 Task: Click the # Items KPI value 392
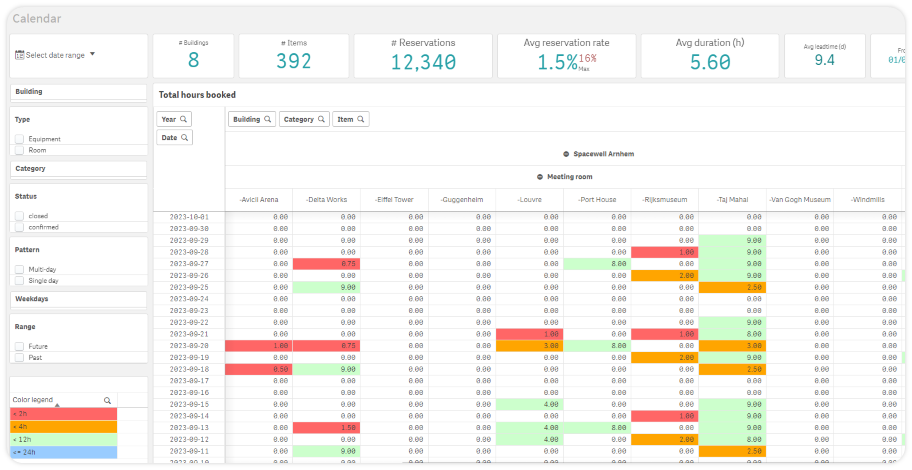294,61
